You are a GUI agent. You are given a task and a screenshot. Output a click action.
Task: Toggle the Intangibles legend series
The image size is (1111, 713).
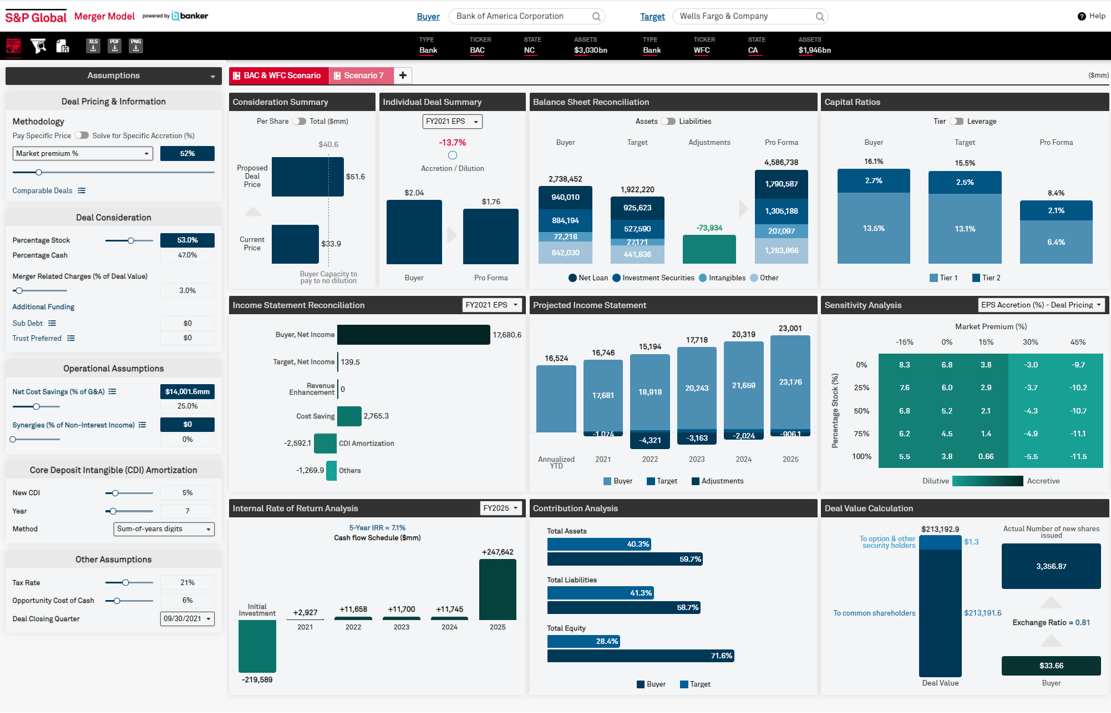722,278
